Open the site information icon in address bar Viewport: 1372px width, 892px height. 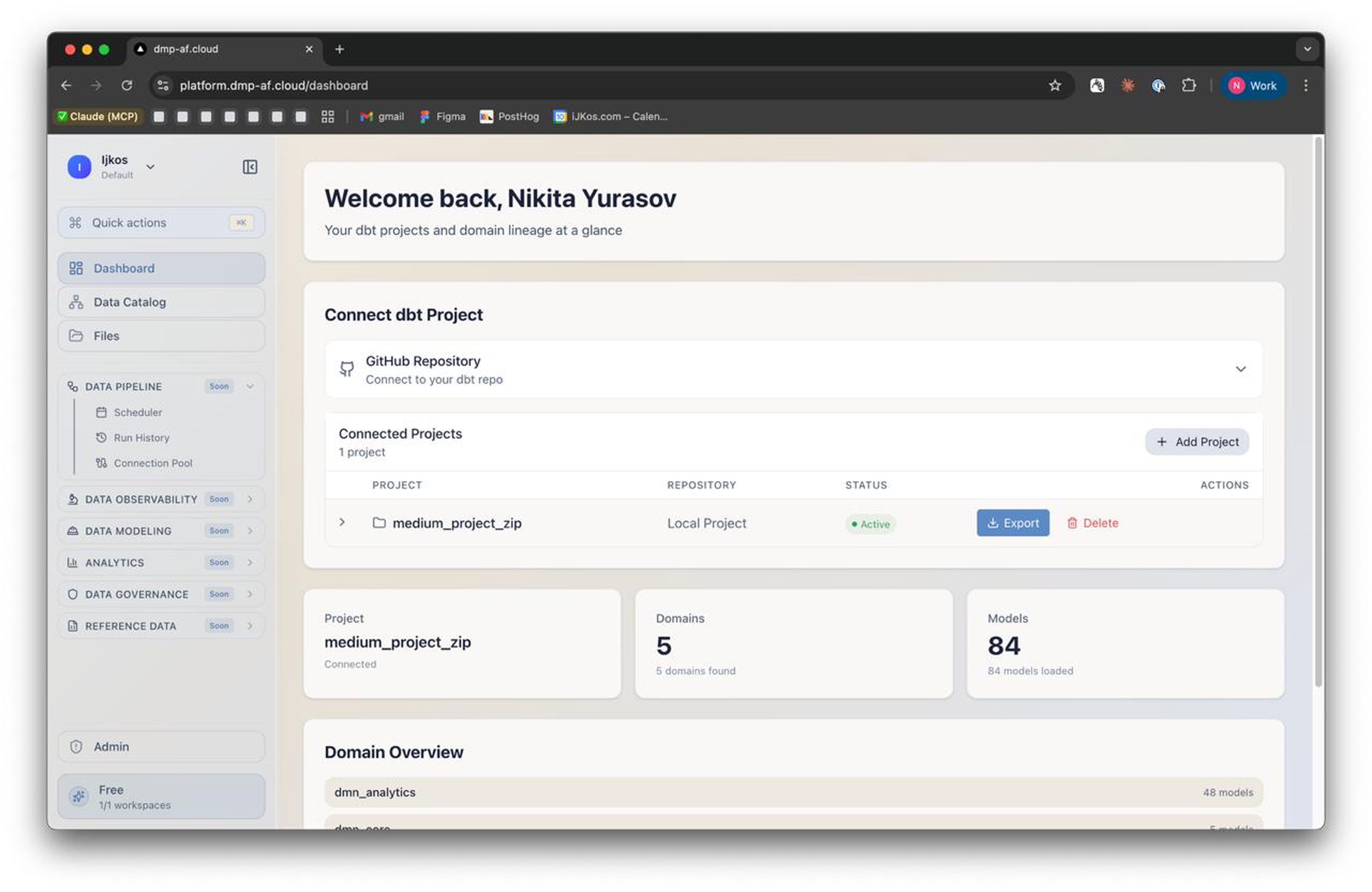[163, 85]
